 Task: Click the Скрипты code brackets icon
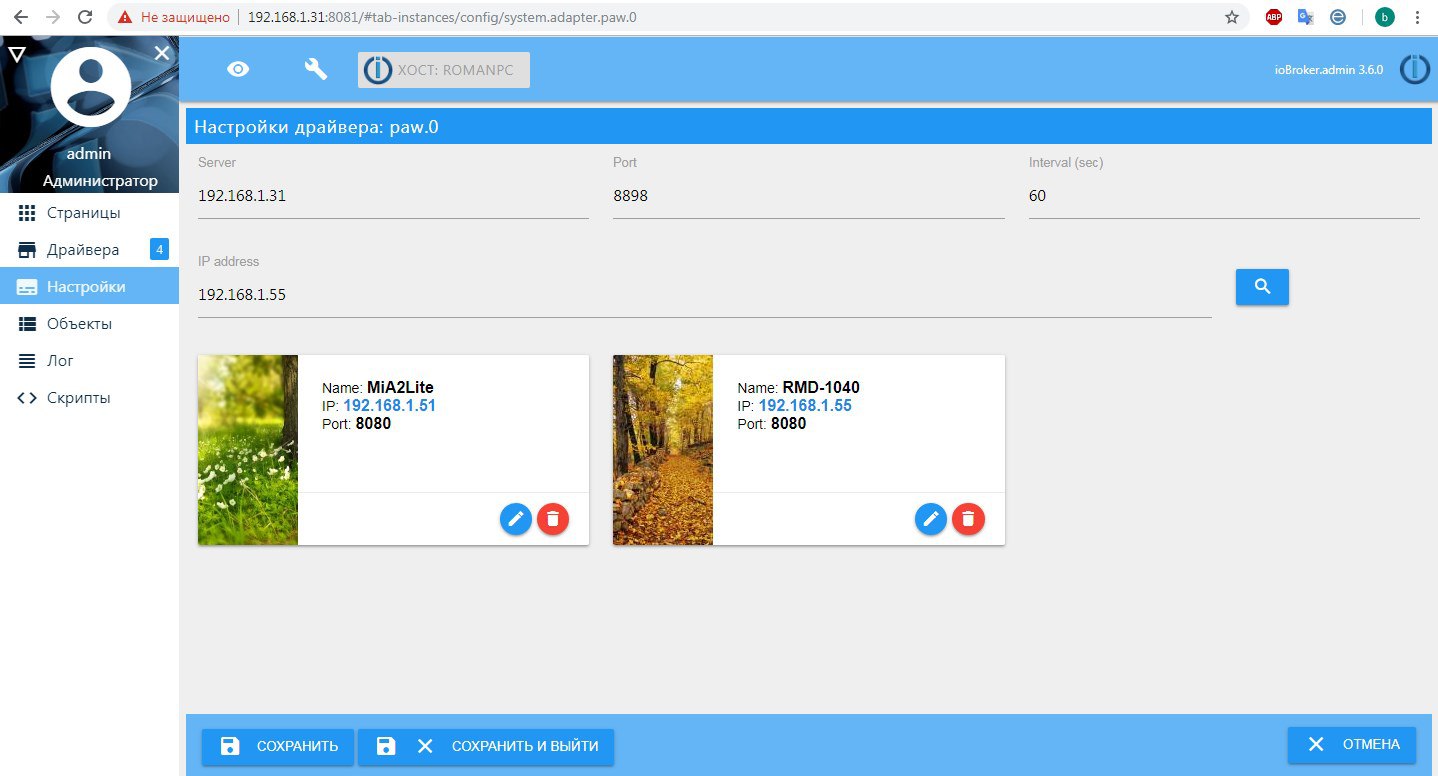(x=27, y=398)
